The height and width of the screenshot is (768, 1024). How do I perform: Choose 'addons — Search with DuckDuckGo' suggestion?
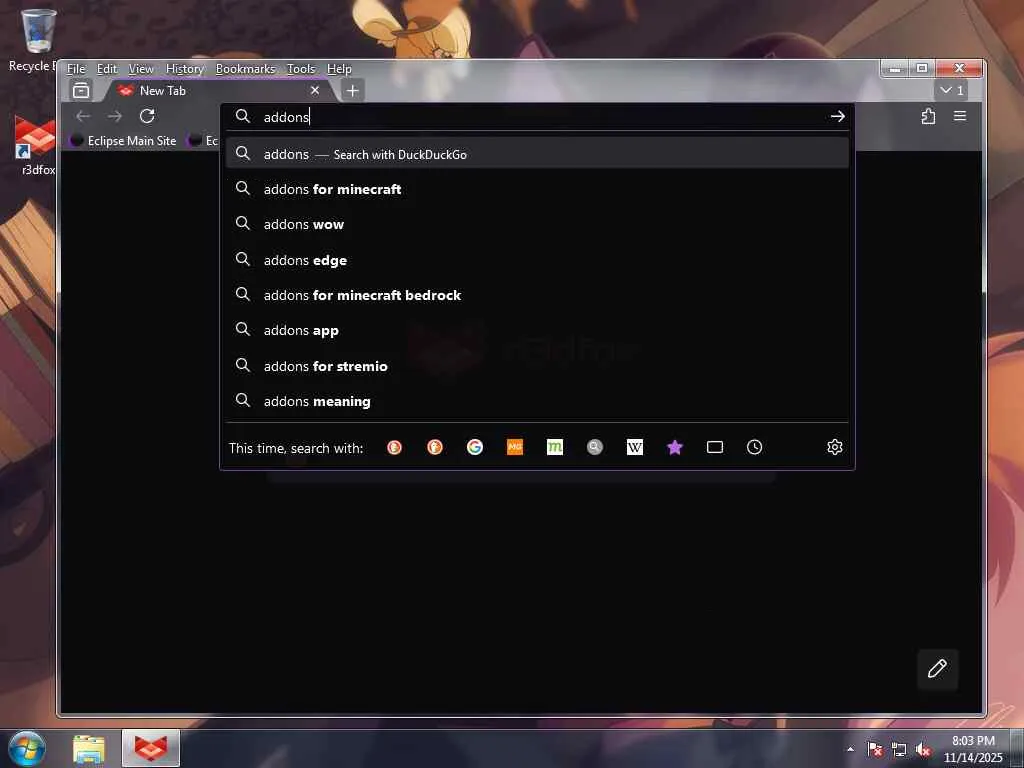pyautogui.click(x=537, y=154)
